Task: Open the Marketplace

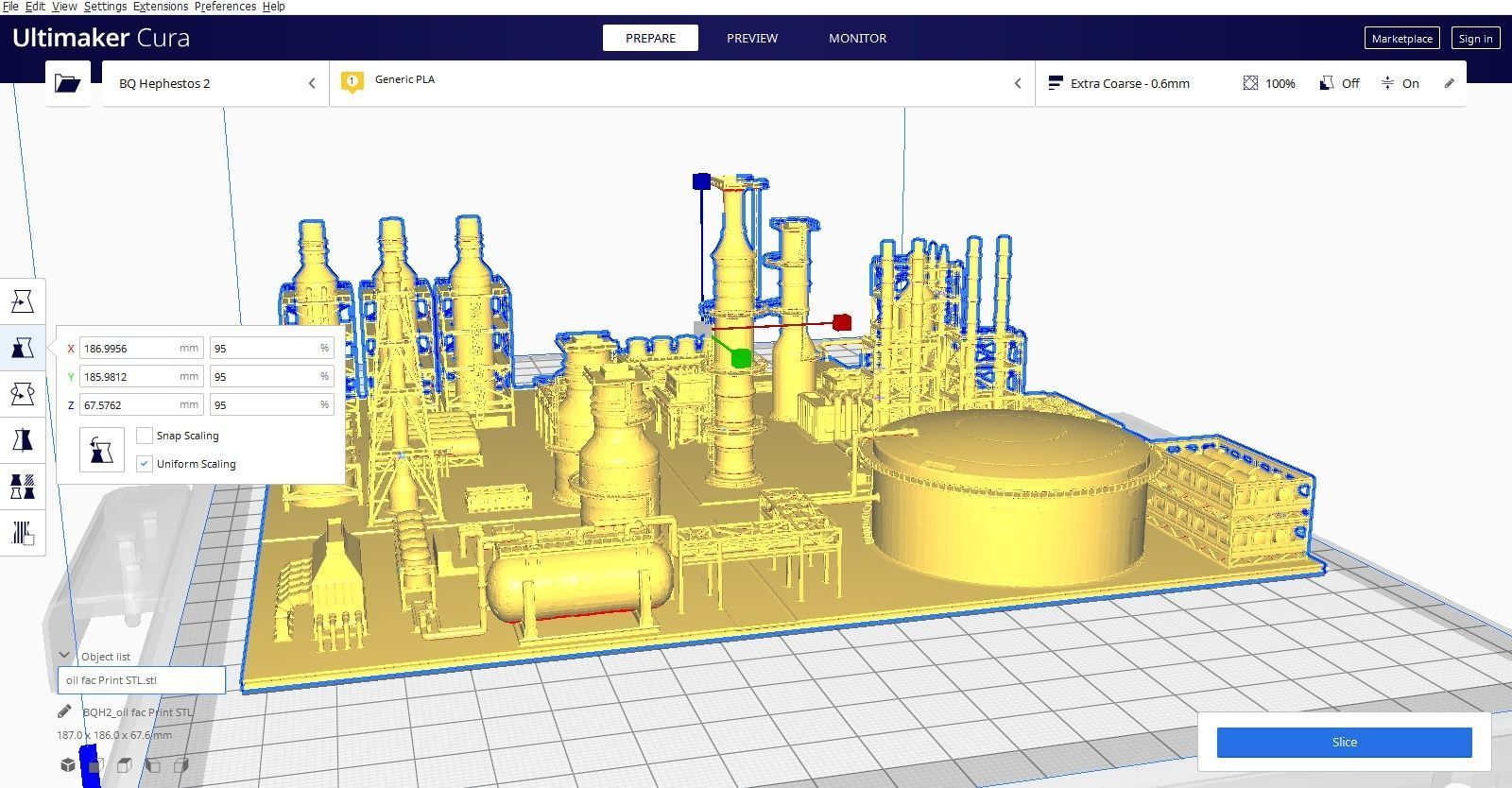Action: [x=1401, y=38]
